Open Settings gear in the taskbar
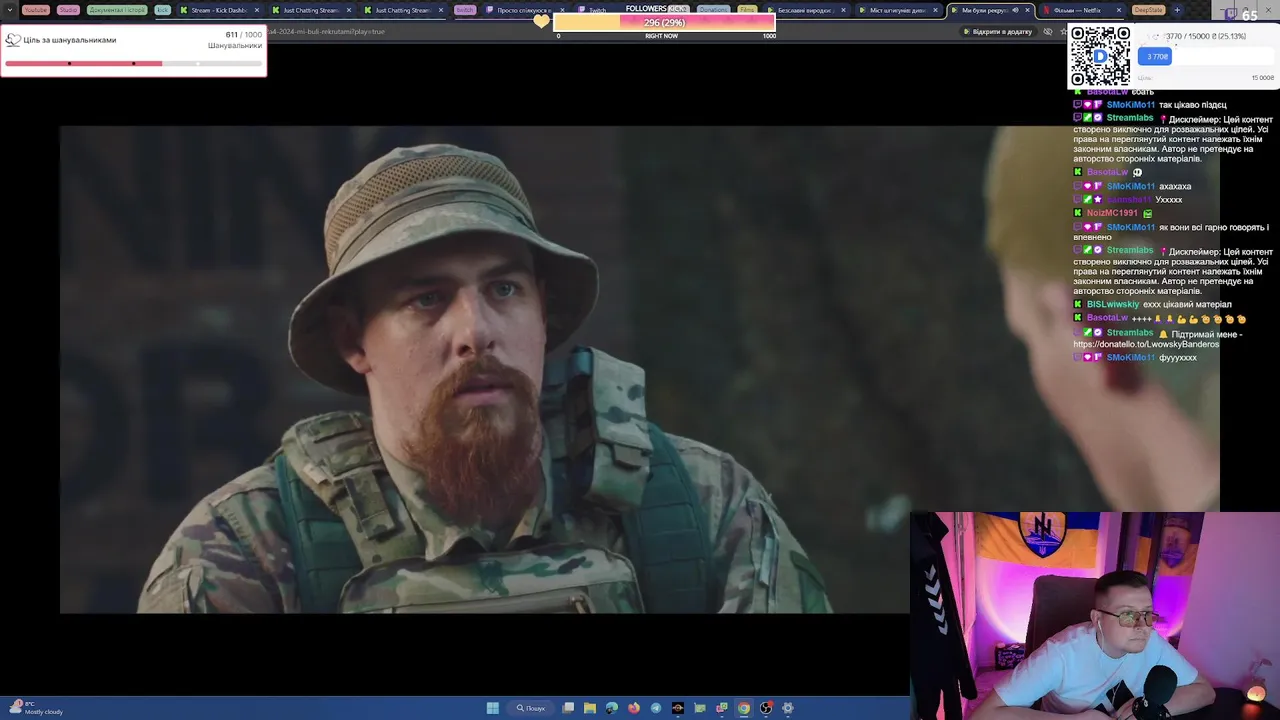The image size is (1280, 720). (x=788, y=708)
